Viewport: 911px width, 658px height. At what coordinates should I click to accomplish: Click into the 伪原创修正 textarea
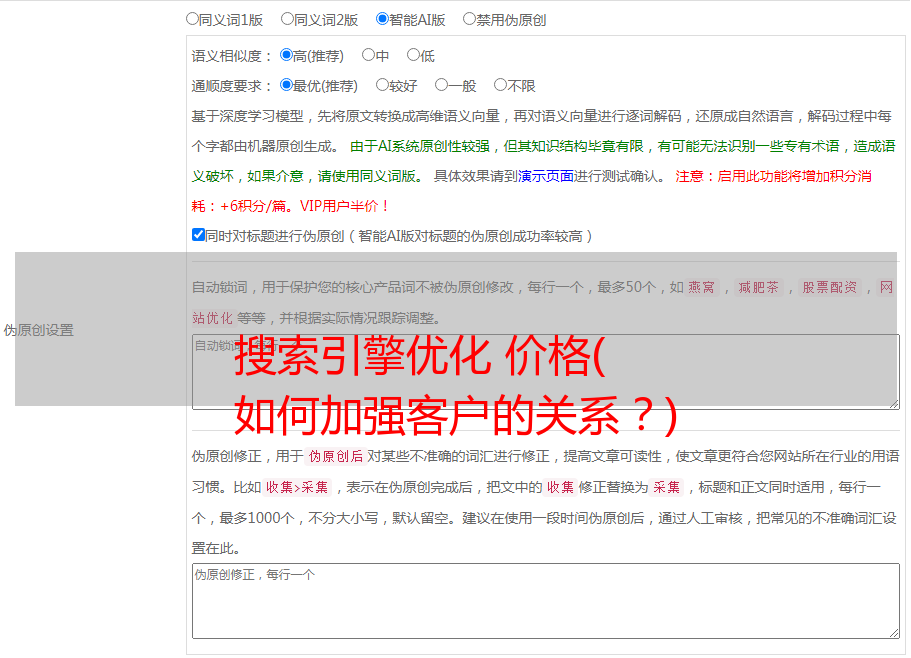(x=546, y=601)
